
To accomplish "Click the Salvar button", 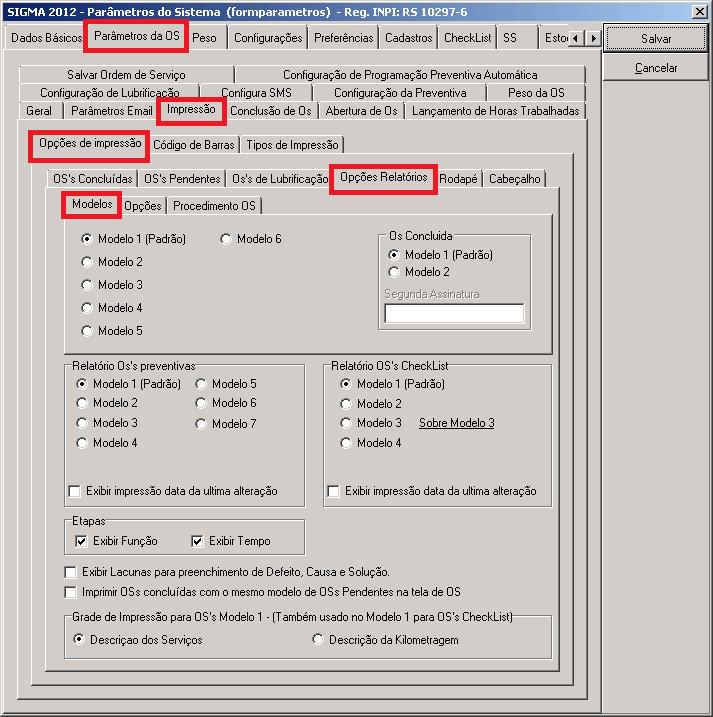I will (656, 39).
